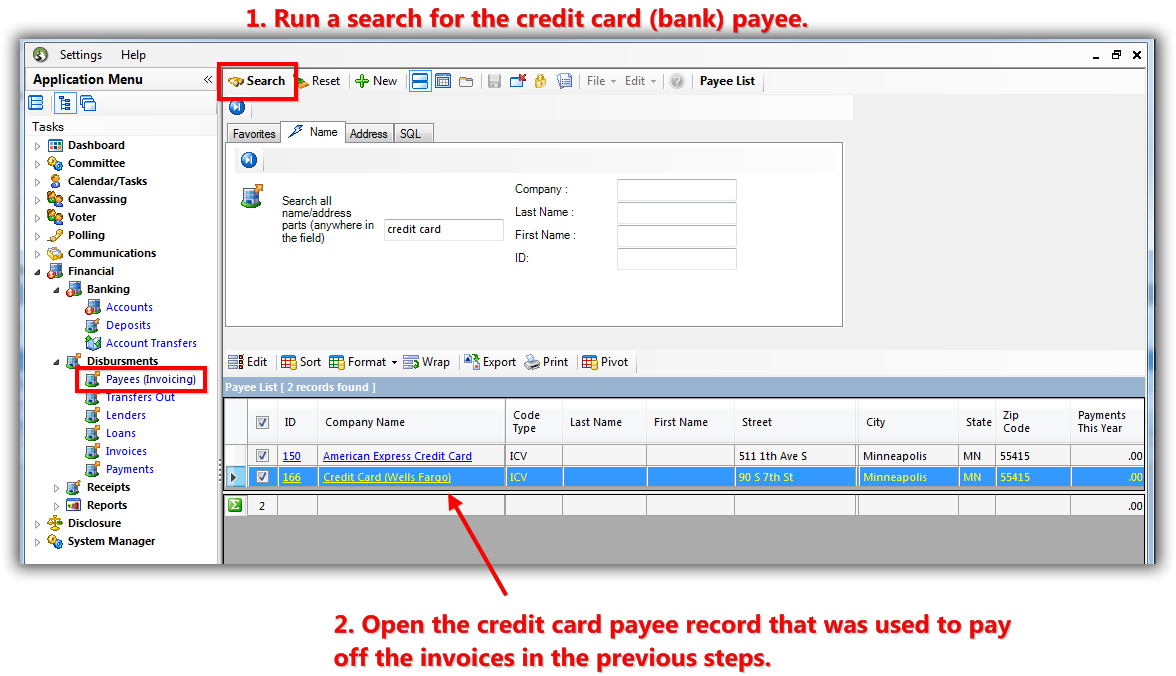The width and height of the screenshot is (1176, 676).
Task: Click the padlock icon in the toolbar
Action: (540, 81)
